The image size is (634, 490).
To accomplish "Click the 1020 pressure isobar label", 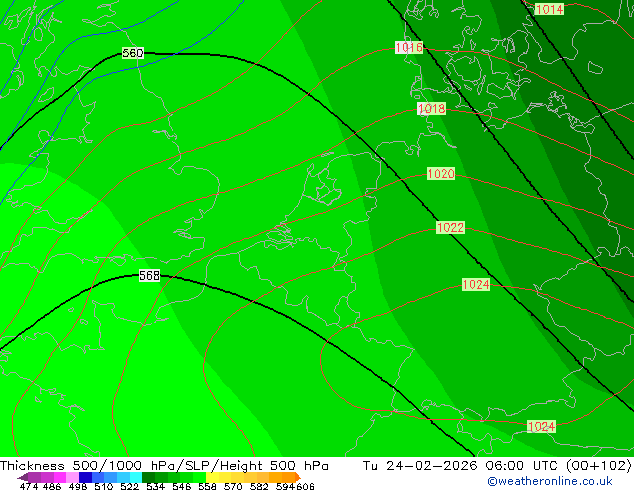I will click(x=441, y=174).
